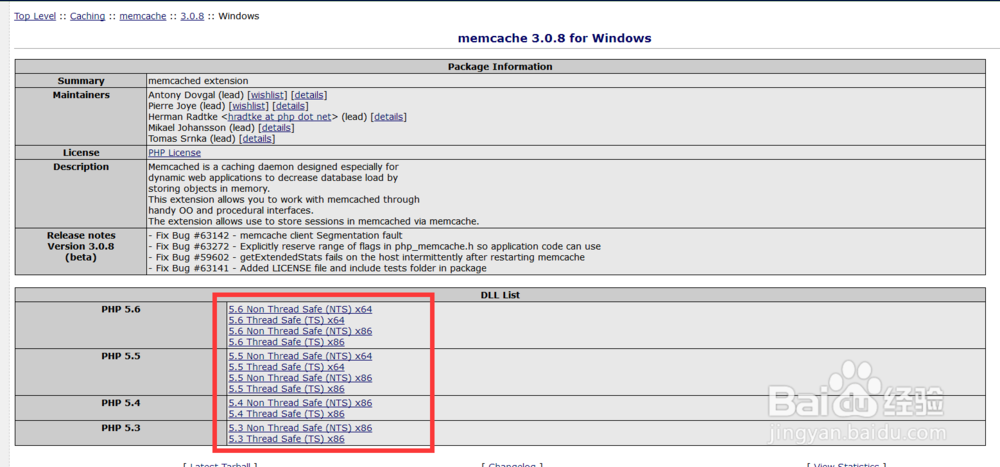Click the 'DLL List' table header
Viewport: 1000px width, 467px height.
pyautogui.click(x=500, y=295)
